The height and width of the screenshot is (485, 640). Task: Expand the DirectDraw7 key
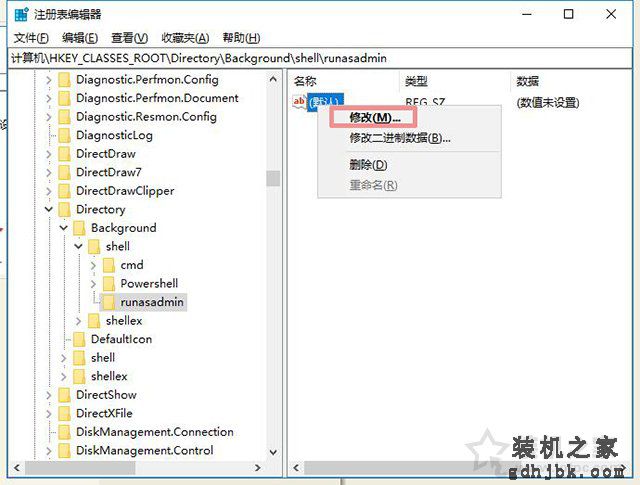[49, 172]
